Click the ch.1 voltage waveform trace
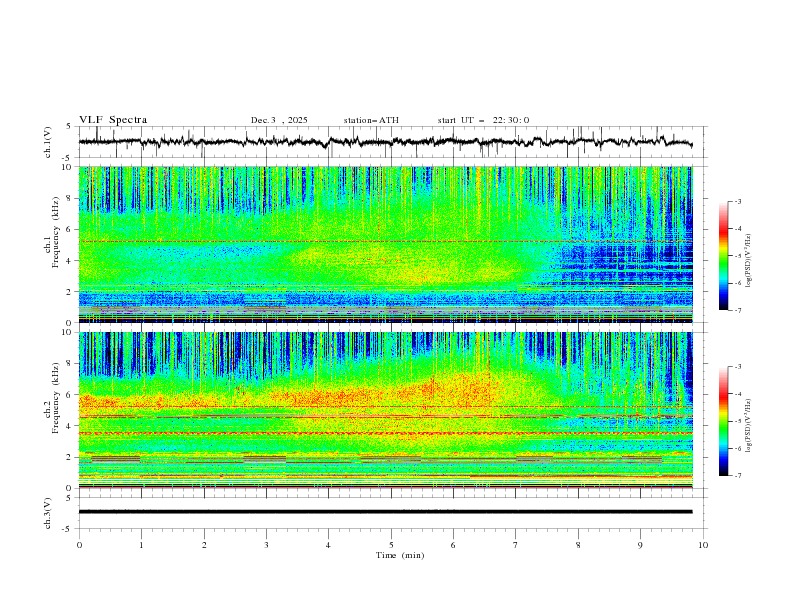 coord(385,142)
